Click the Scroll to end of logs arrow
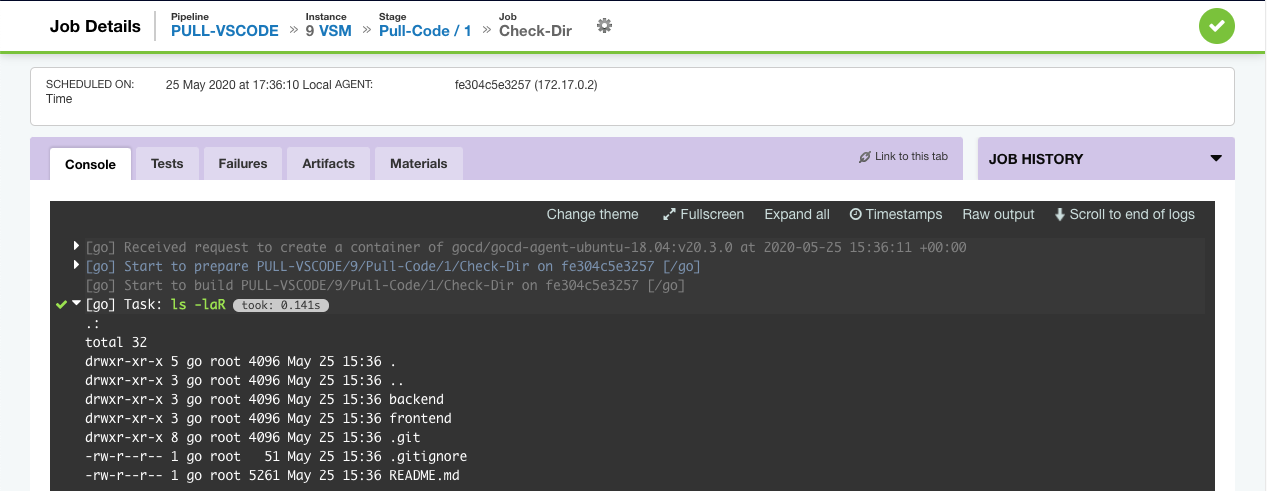1267x491 pixels. [x=1059, y=215]
